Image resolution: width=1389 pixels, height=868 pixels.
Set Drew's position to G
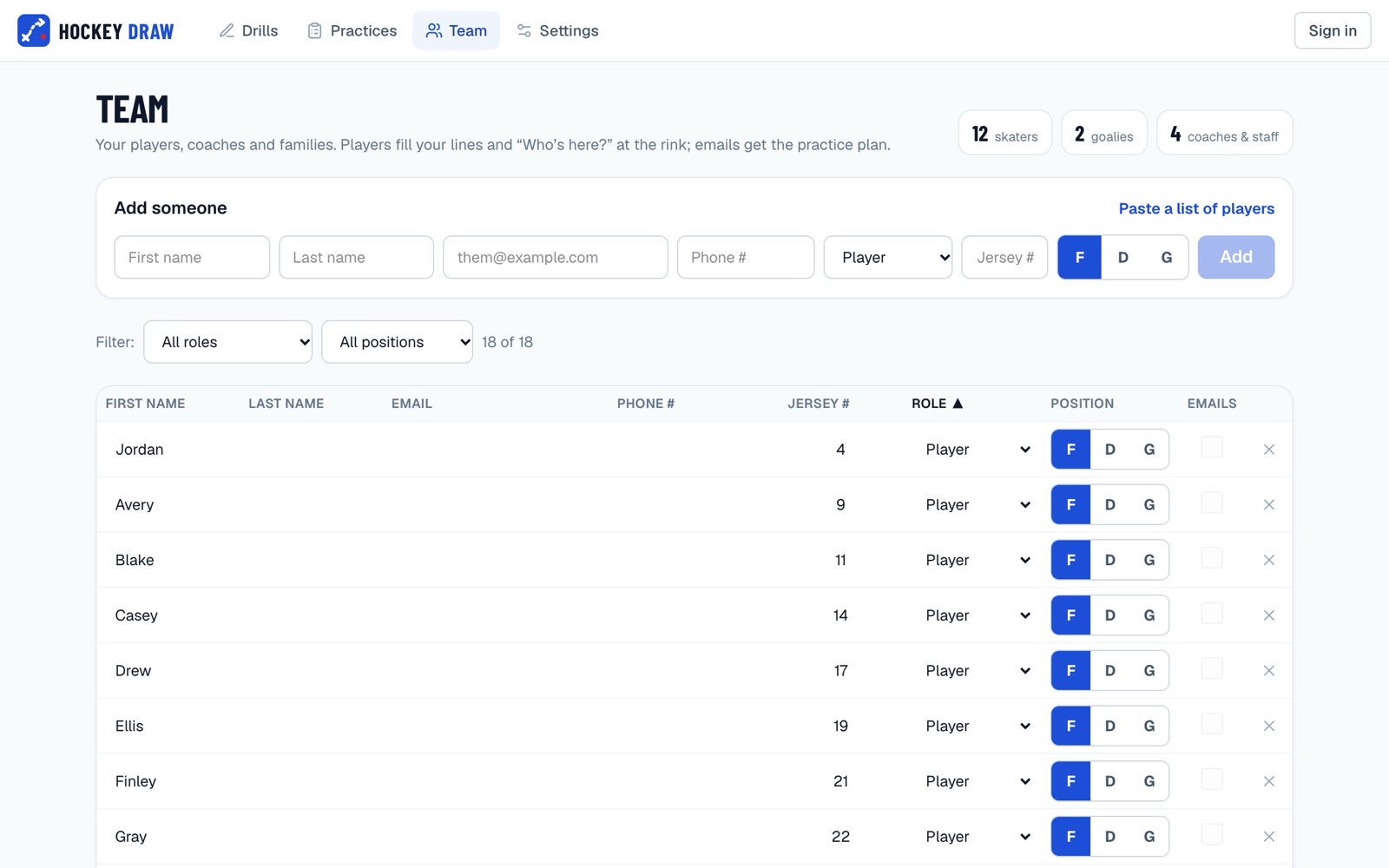[x=1149, y=671]
